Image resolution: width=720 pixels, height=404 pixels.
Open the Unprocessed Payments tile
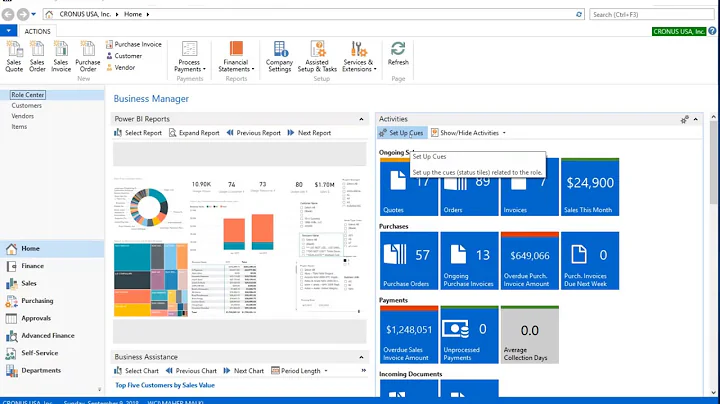point(469,335)
